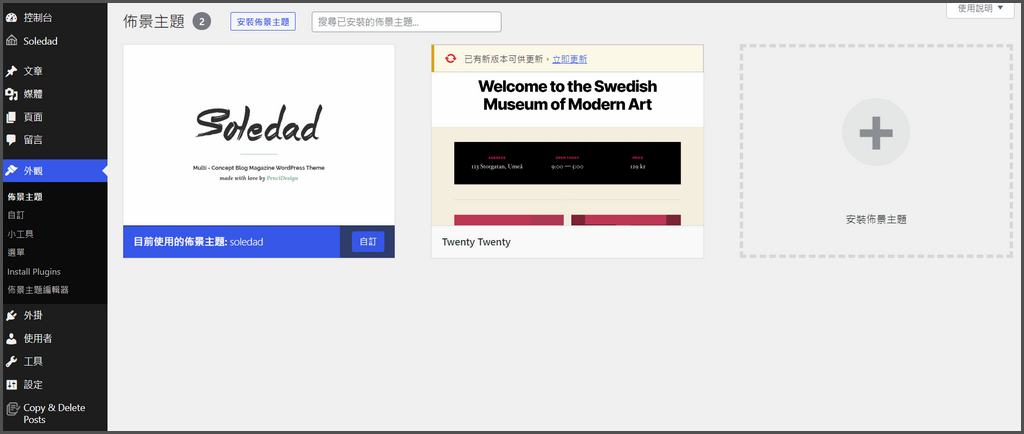The width and height of the screenshot is (1024, 434).
Task: Click the 留言 comment bubble icon
Action: (x=11, y=140)
